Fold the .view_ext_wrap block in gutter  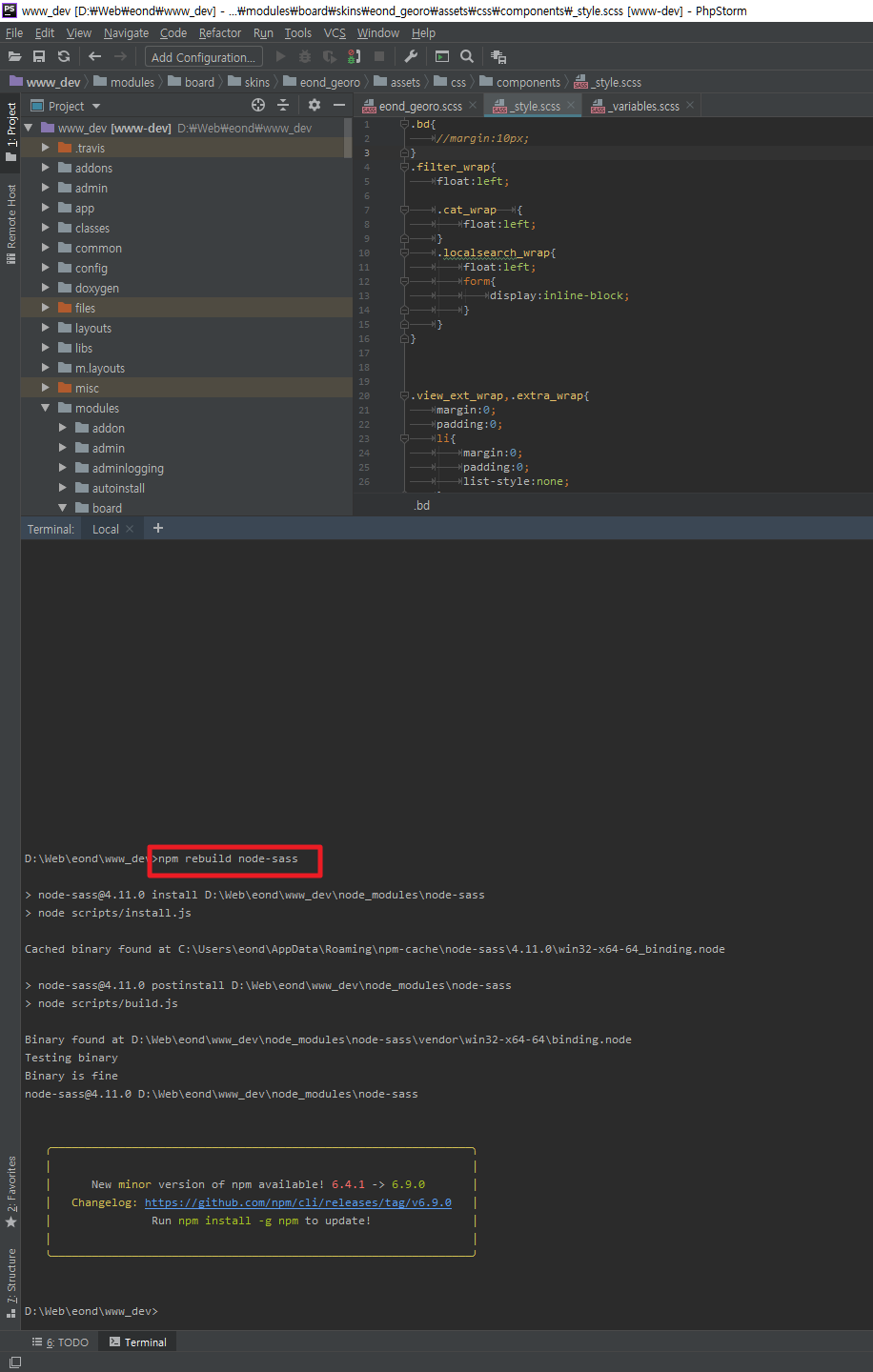point(404,395)
